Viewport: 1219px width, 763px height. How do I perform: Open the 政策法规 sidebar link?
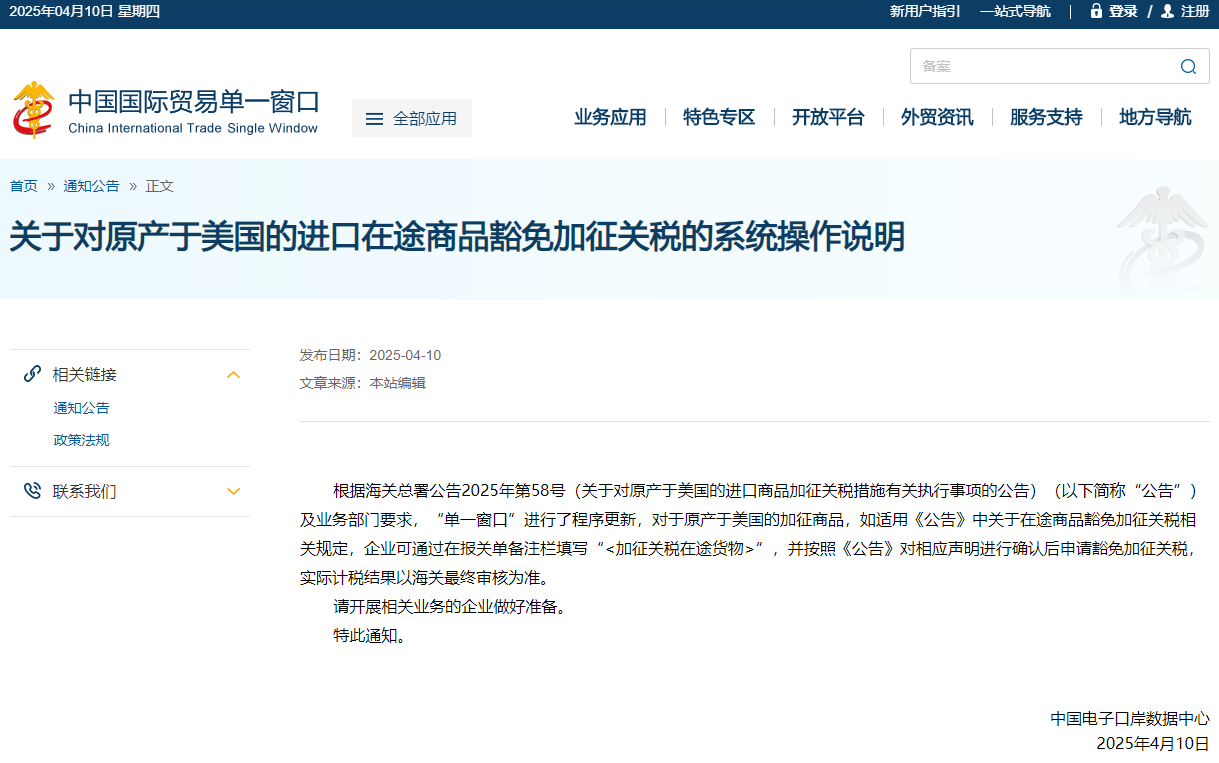[81, 440]
